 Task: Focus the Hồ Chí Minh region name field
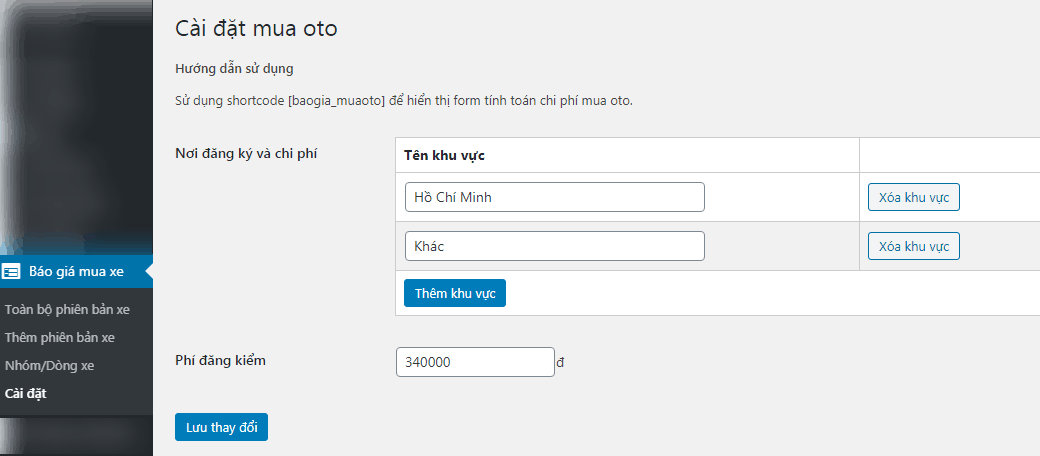[x=554, y=197]
